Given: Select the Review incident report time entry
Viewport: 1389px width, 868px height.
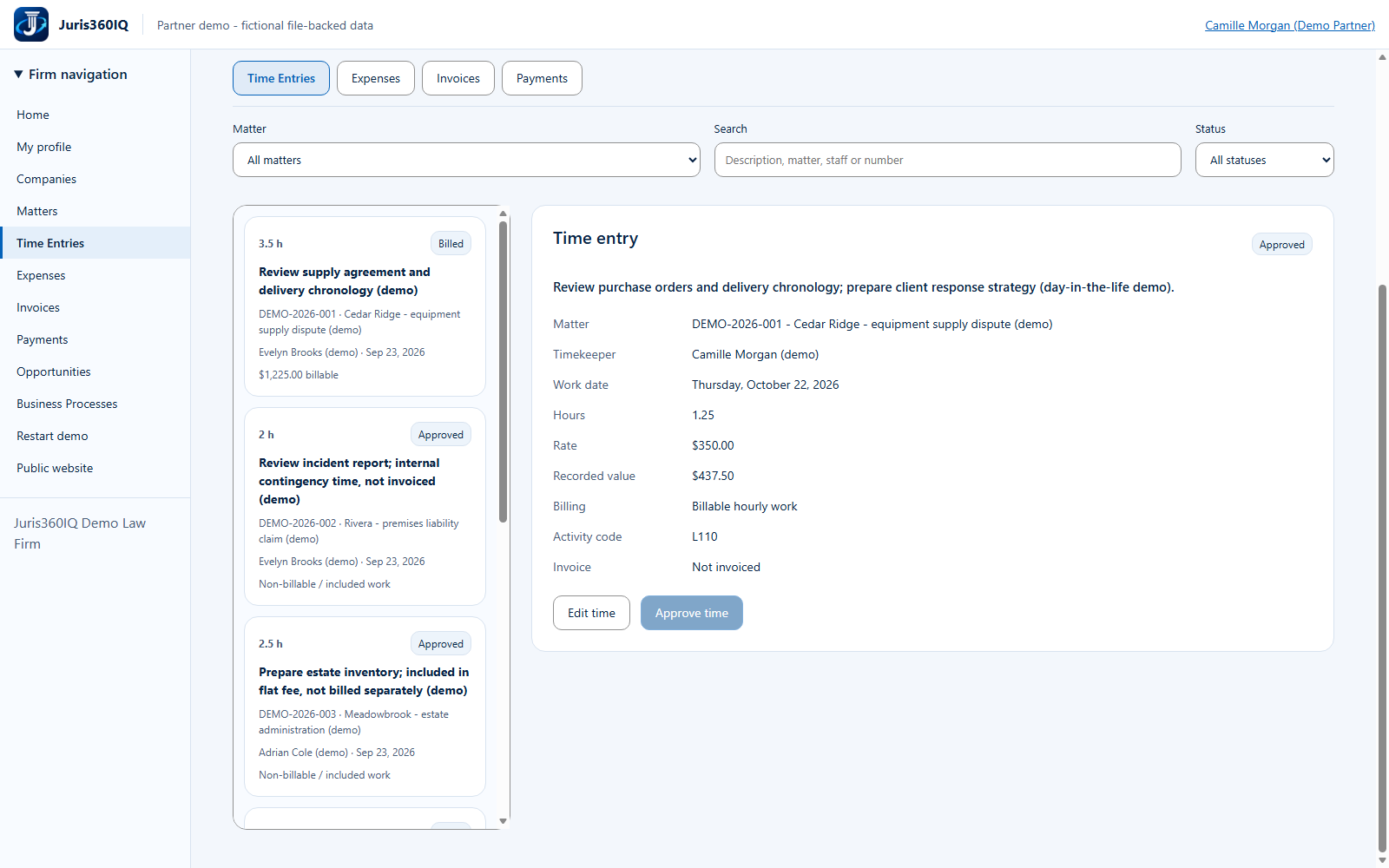Looking at the screenshot, I should coord(365,506).
